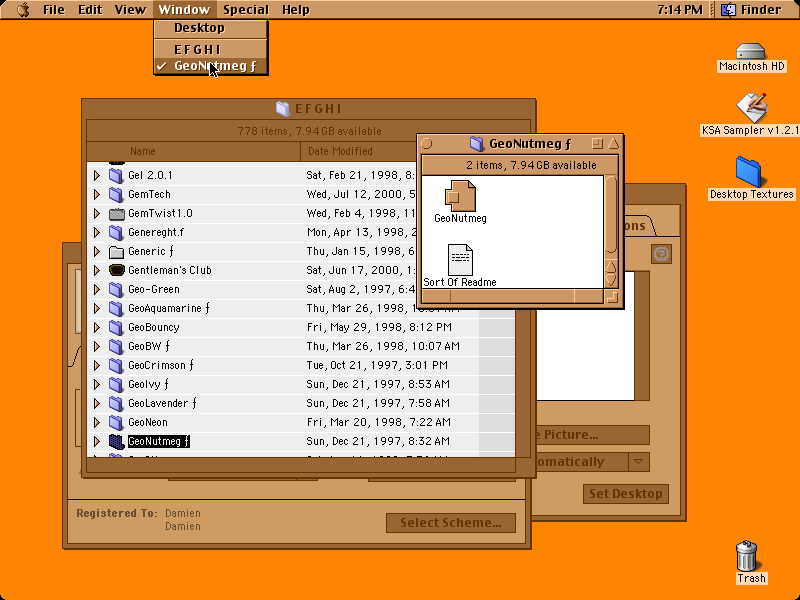Click the Generic ƒ folder icon
Screen dimensions: 800x600
(x=117, y=252)
